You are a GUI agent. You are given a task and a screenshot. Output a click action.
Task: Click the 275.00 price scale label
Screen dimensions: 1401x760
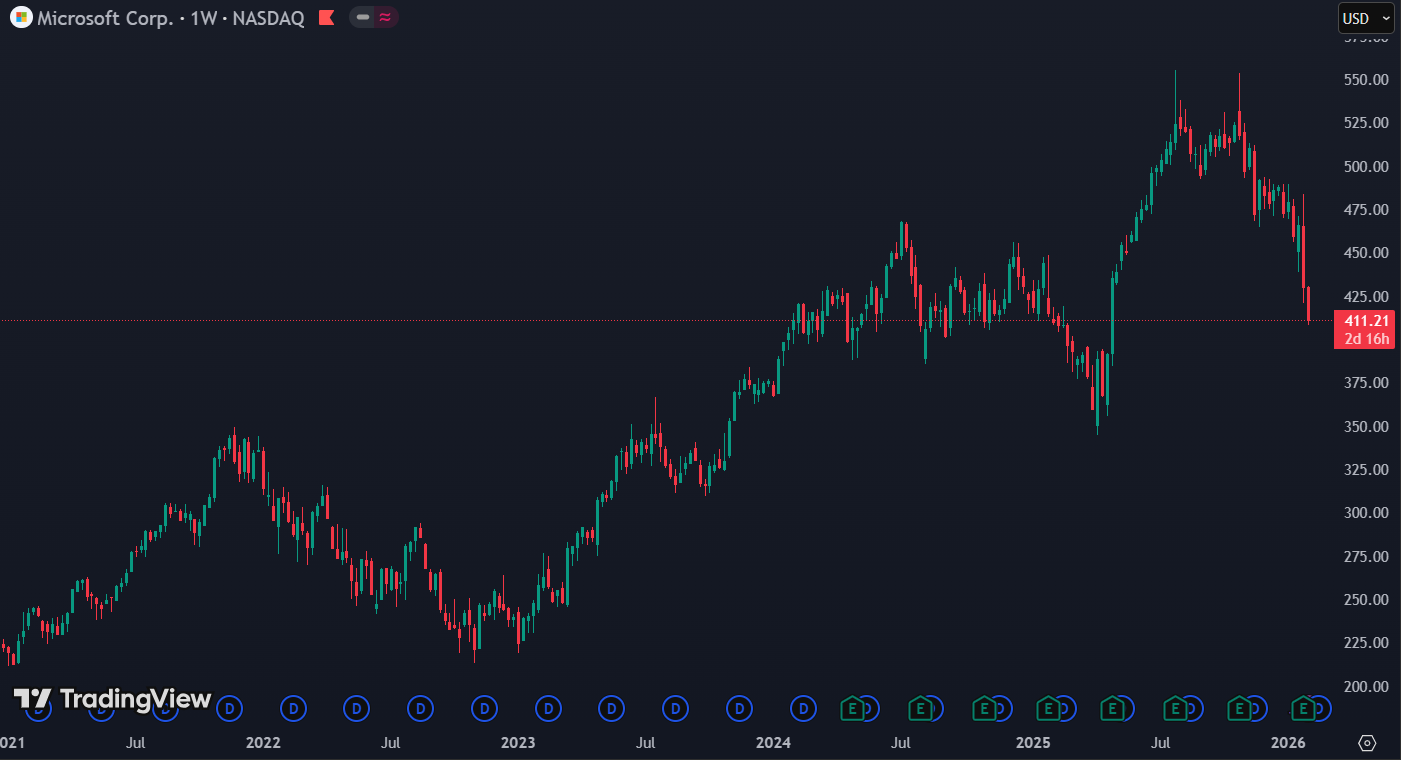[x=1367, y=557]
